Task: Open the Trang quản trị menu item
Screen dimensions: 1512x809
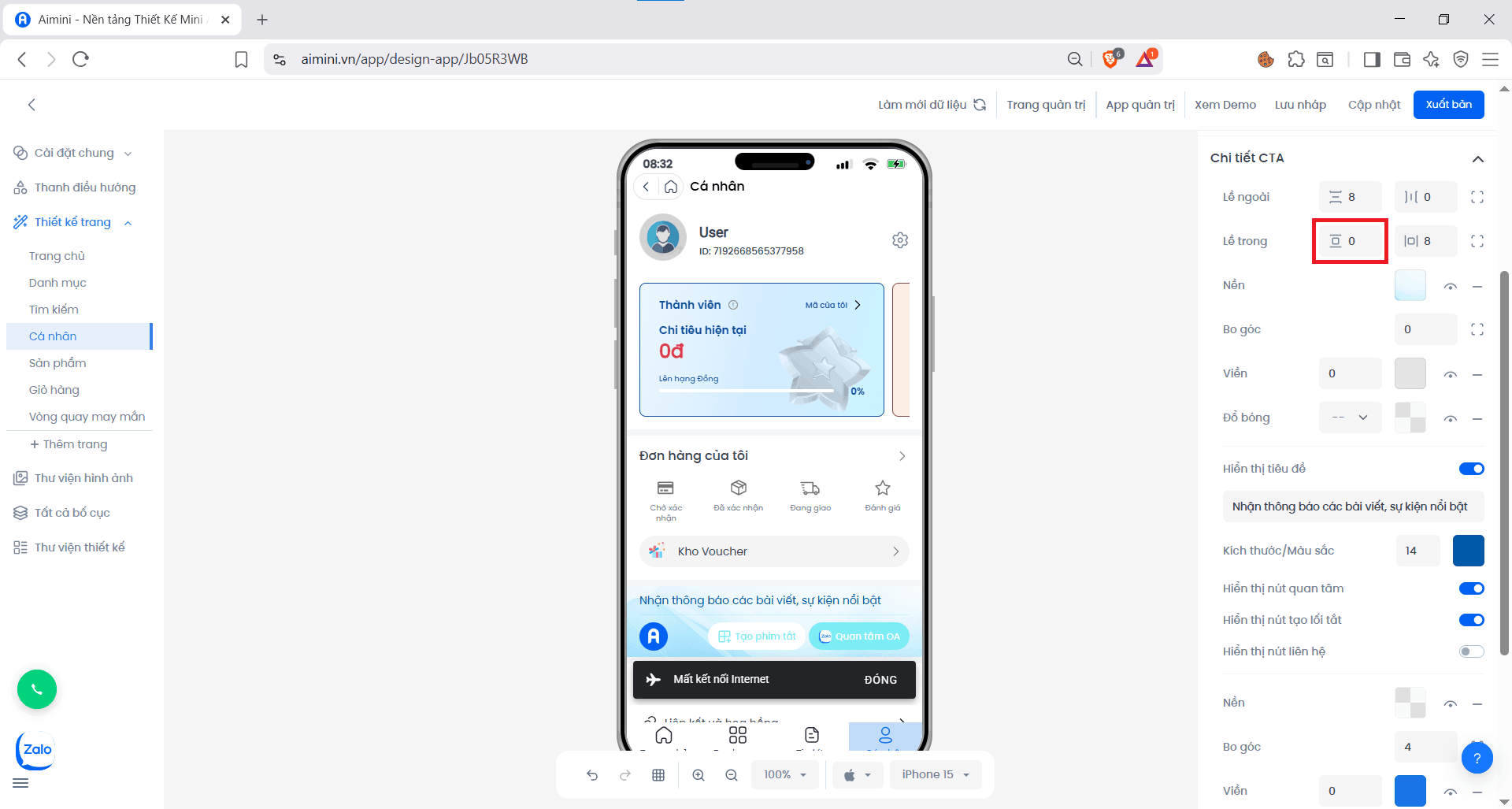Action: (1047, 104)
